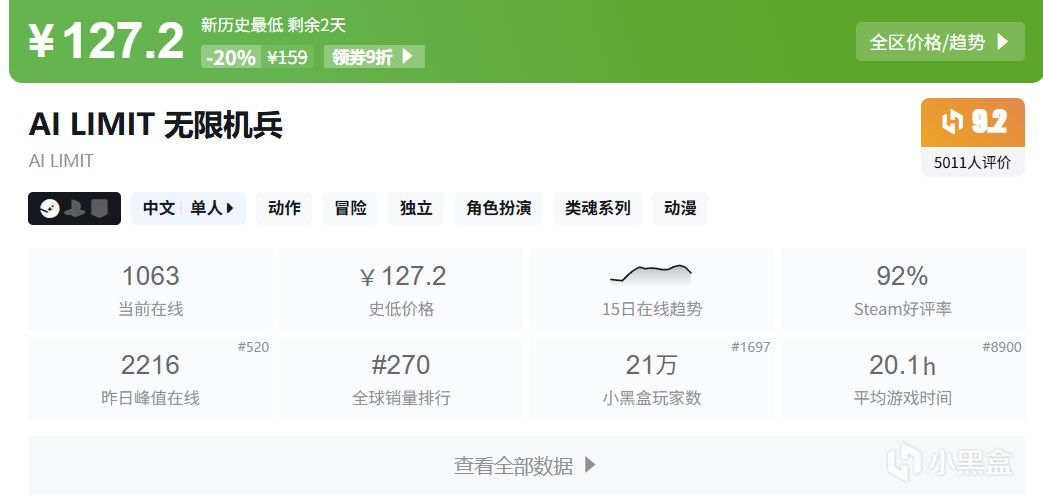Open the 全区价格/趋势 regional price view

click(x=939, y=42)
